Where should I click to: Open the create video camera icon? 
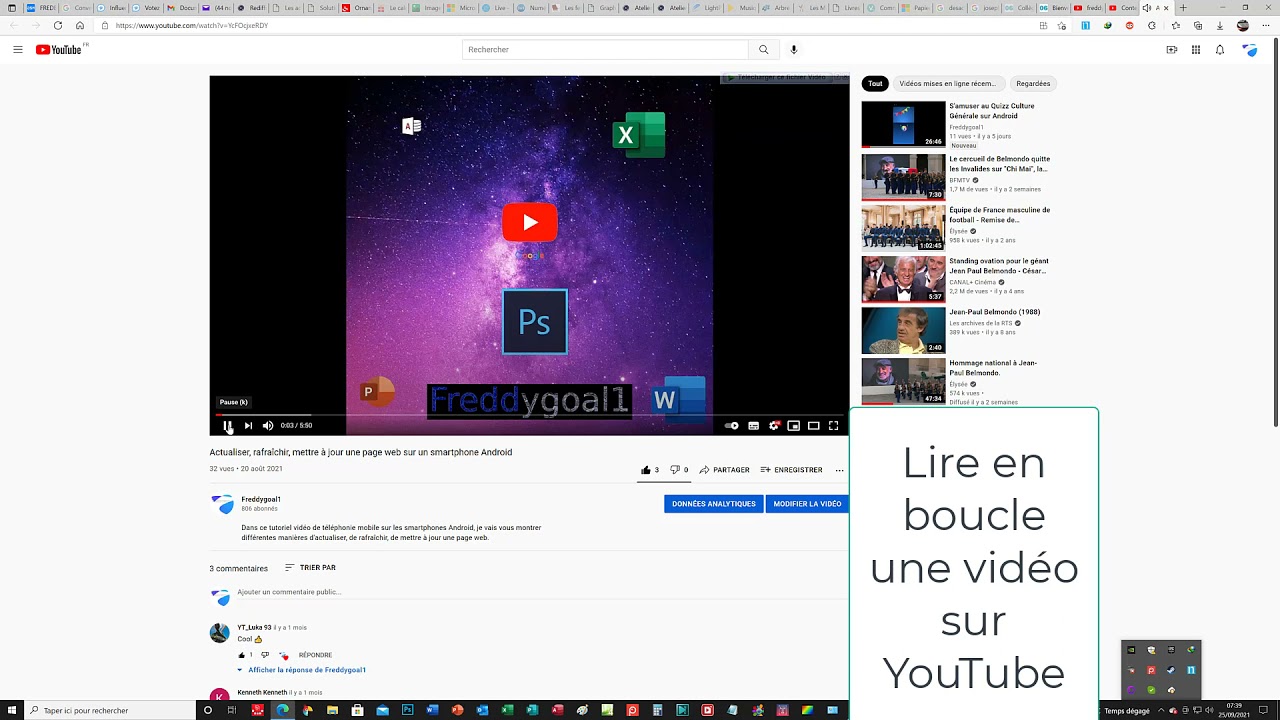1172,50
